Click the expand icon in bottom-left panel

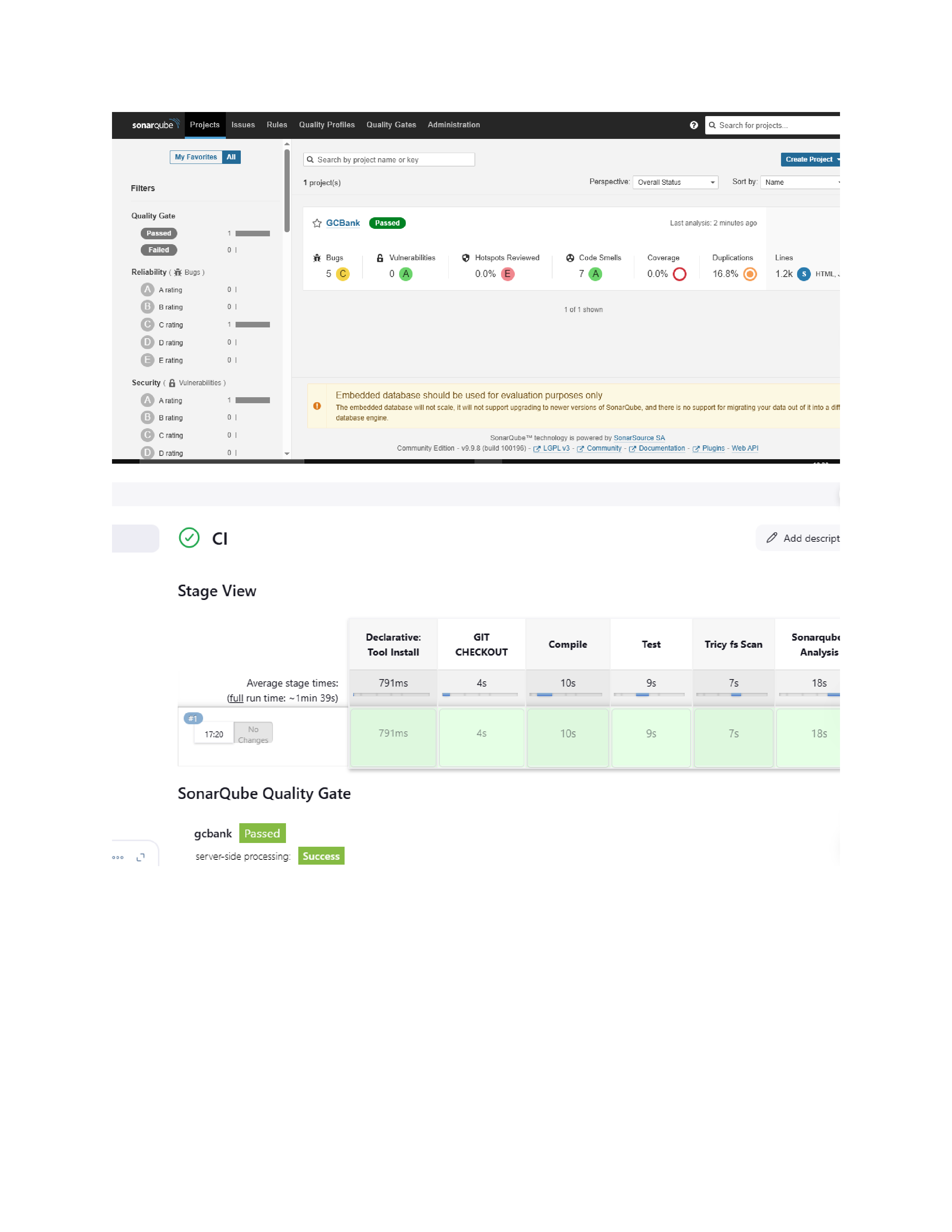click(x=140, y=858)
